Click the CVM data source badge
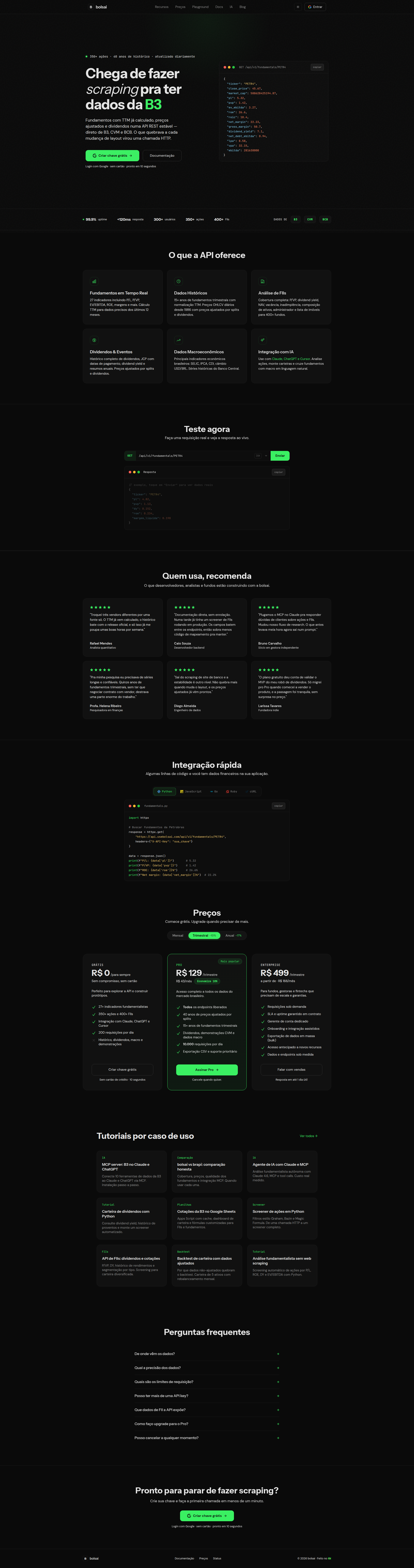 click(310, 219)
